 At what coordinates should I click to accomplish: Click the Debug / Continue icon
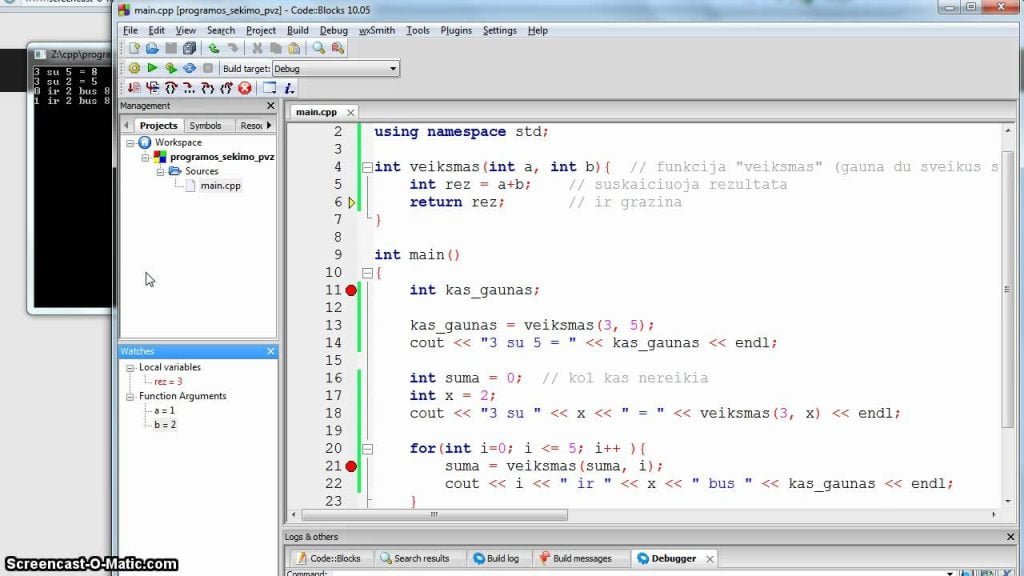(134, 88)
